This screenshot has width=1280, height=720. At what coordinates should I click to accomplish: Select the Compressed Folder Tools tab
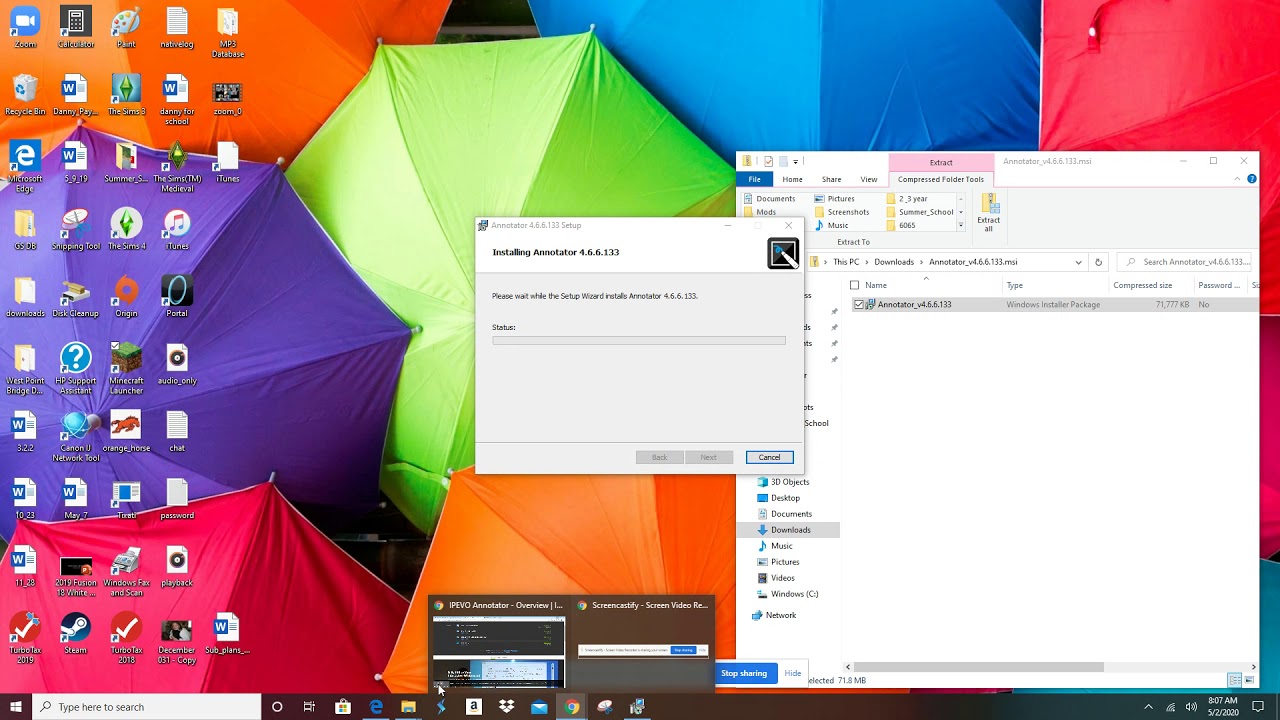(x=941, y=179)
